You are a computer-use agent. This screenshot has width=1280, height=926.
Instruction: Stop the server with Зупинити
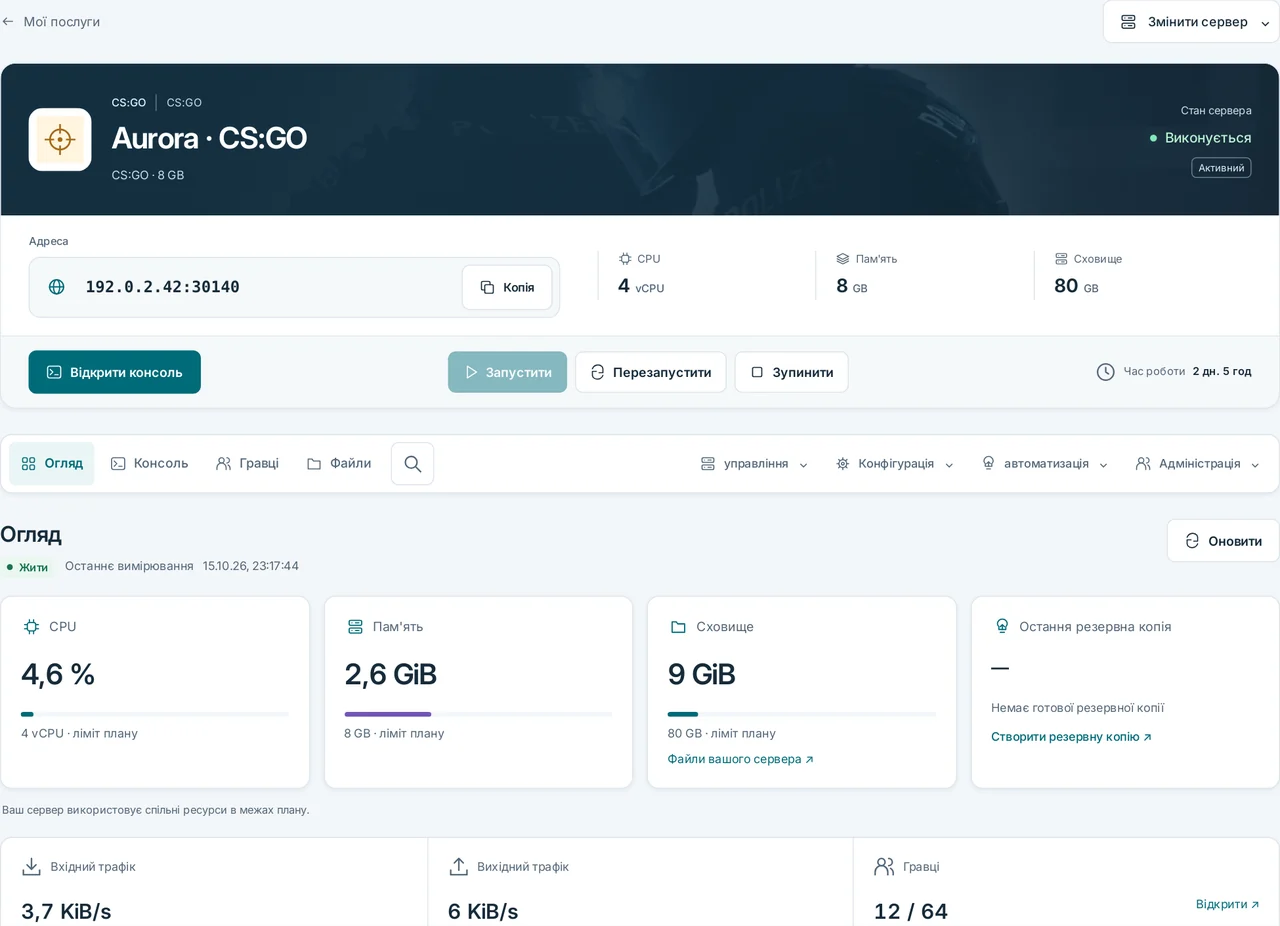pyautogui.click(x=791, y=372)
